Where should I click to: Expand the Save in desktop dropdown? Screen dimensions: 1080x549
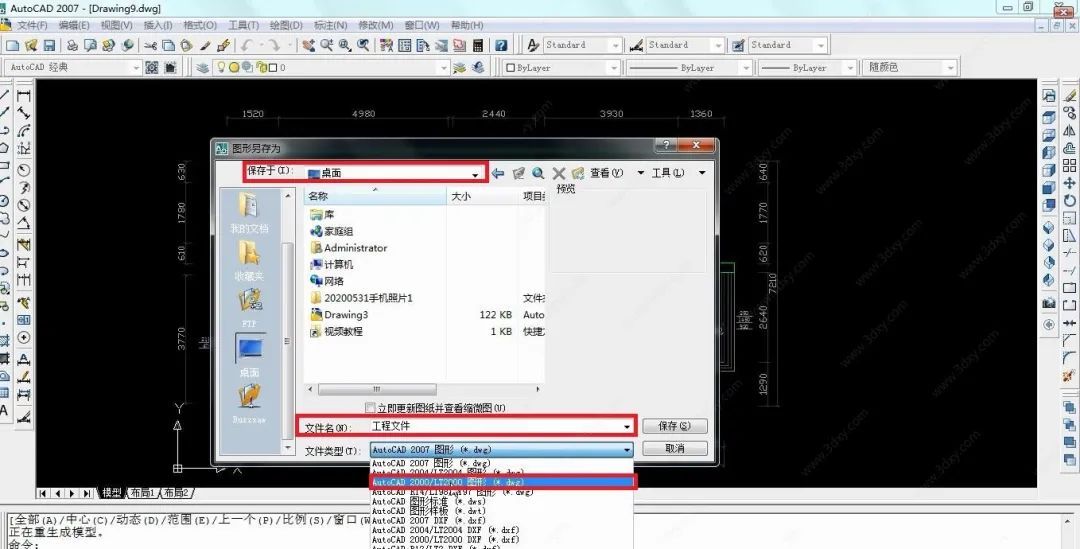coord(475,174)
